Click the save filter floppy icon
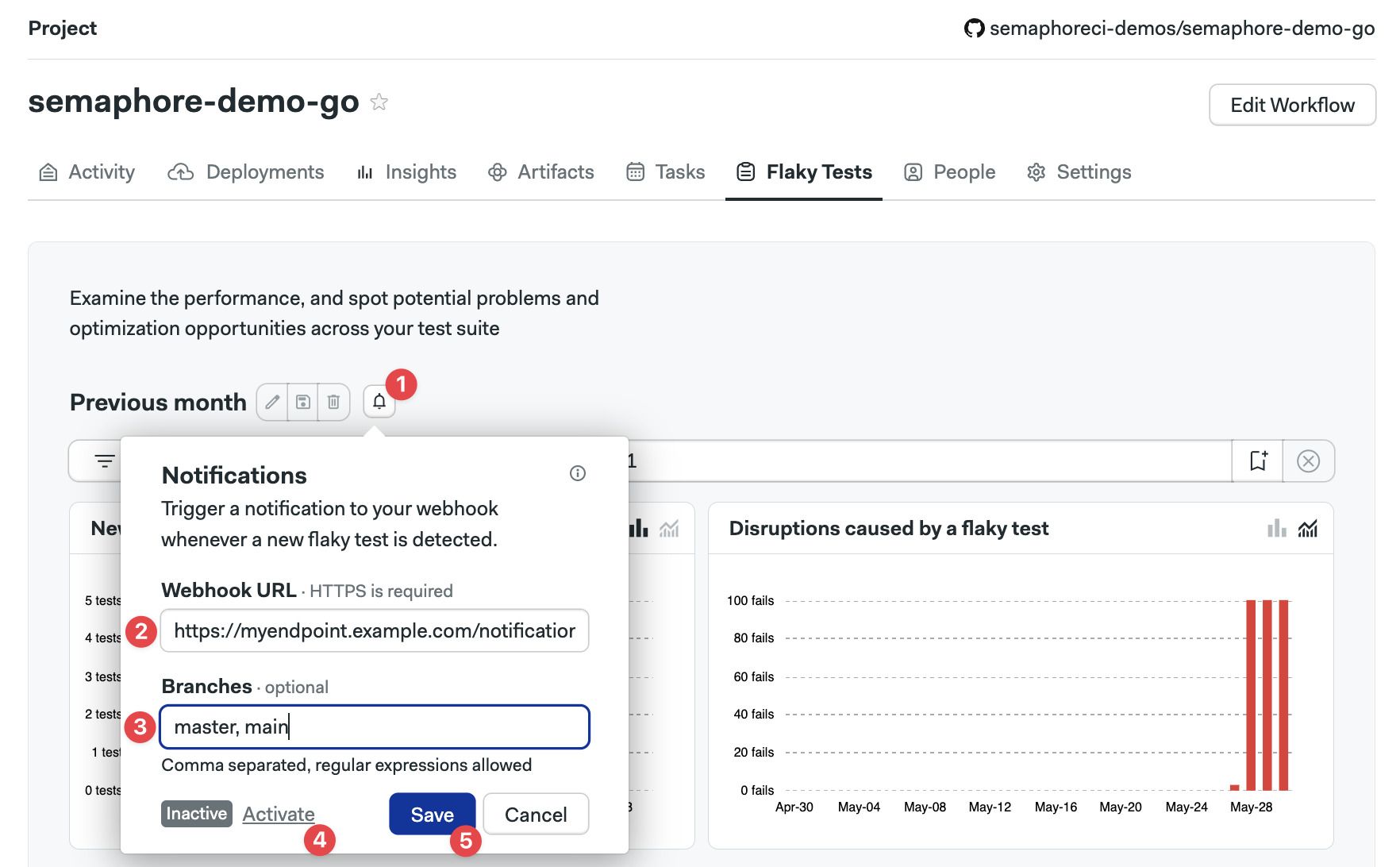 point(303,402)
